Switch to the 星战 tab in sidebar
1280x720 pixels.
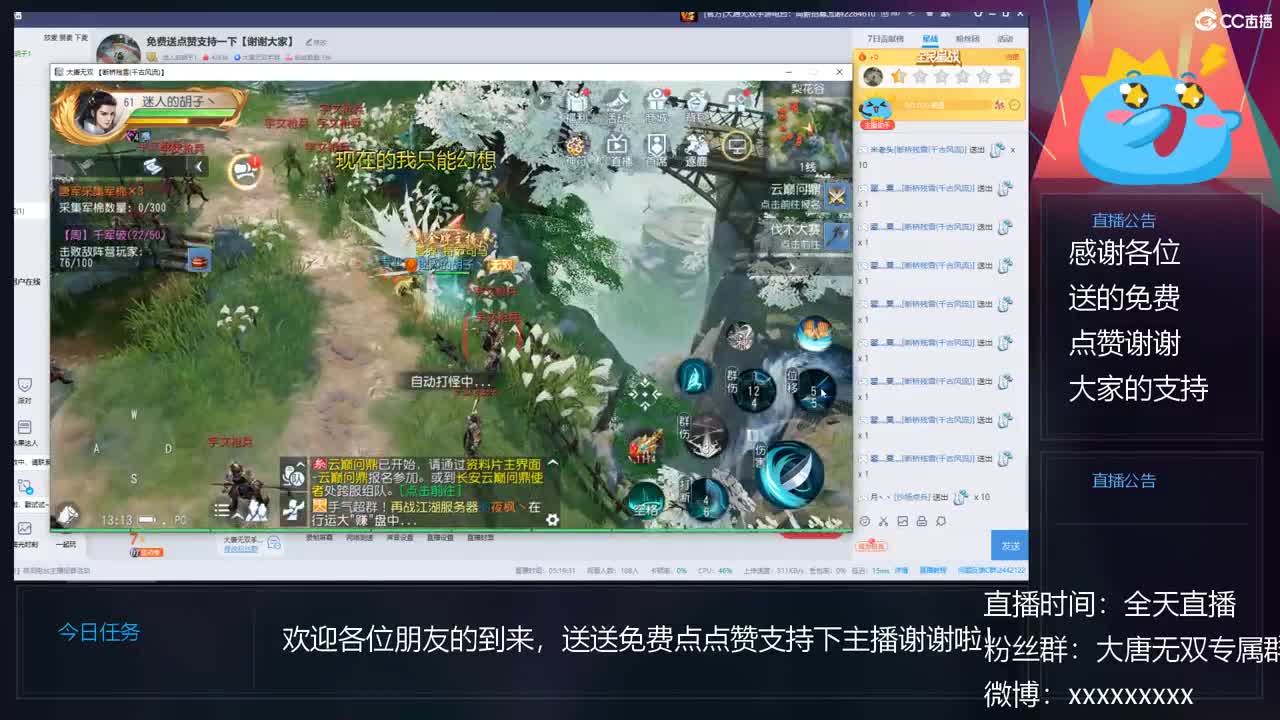(930, 39)
